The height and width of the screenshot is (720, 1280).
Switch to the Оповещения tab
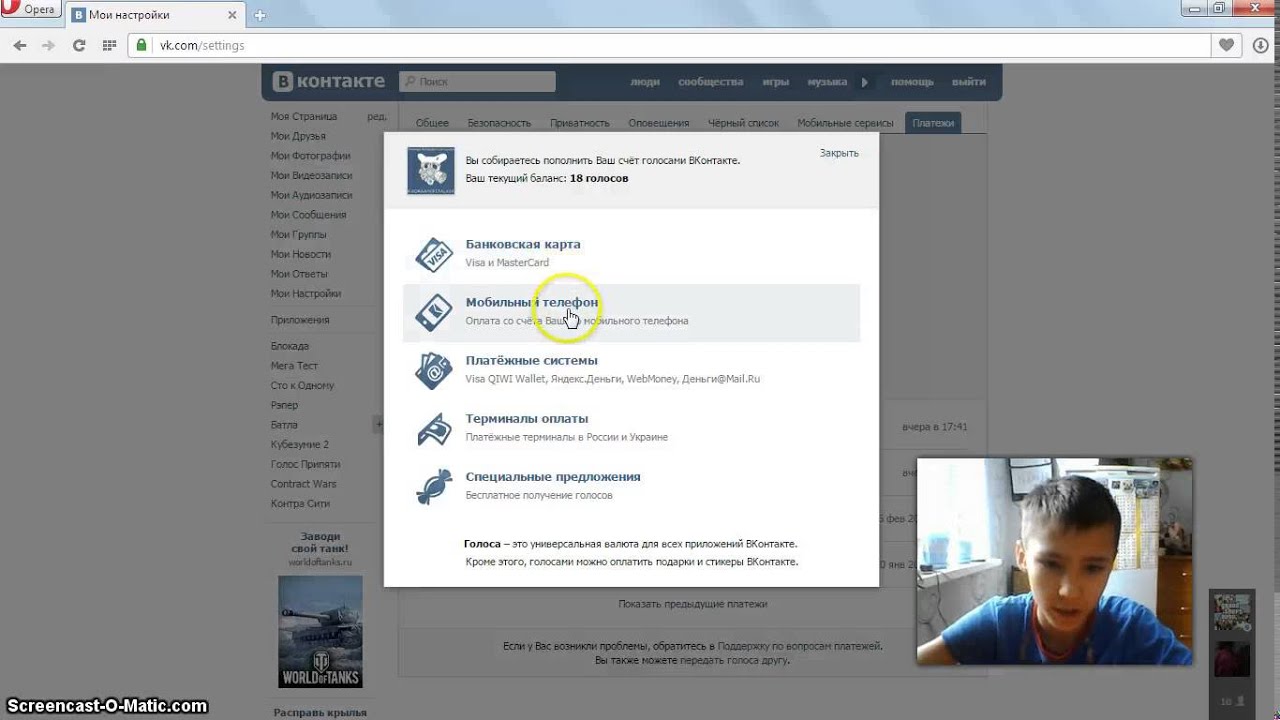658,123
